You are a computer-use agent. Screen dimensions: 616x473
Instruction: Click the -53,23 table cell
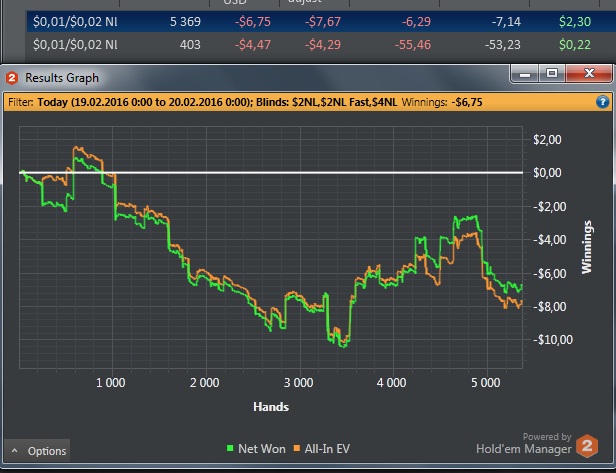point(502,44)
